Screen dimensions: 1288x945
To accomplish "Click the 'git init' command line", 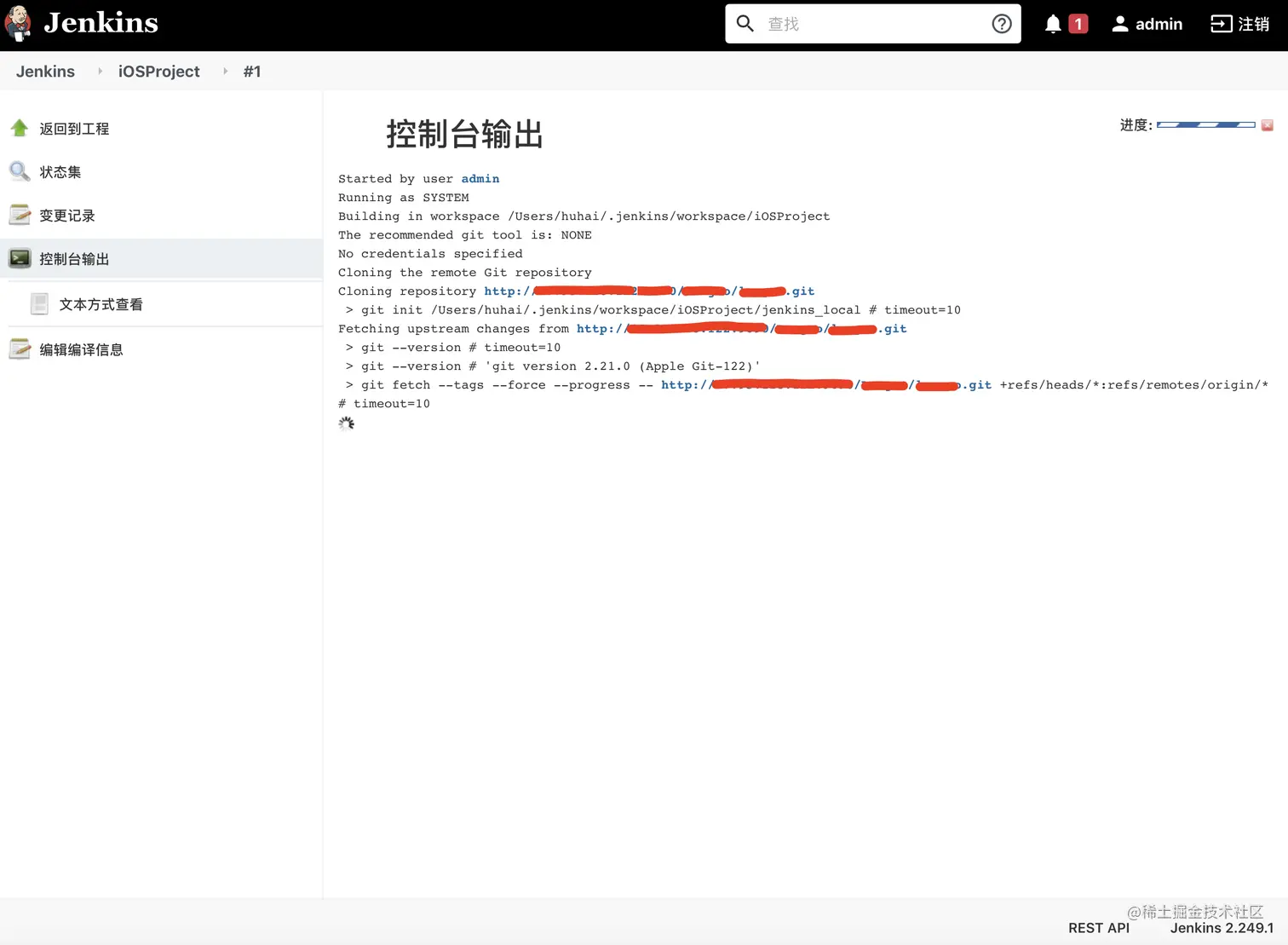I will point(653,310).
